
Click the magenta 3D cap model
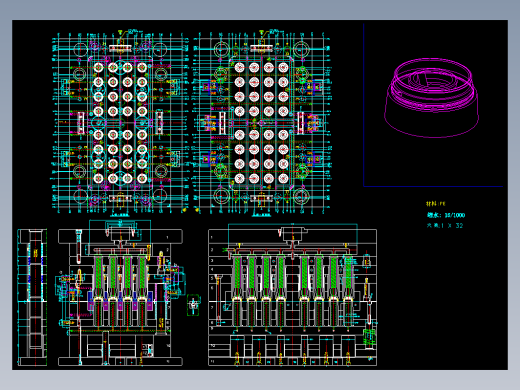click(432, 98)
